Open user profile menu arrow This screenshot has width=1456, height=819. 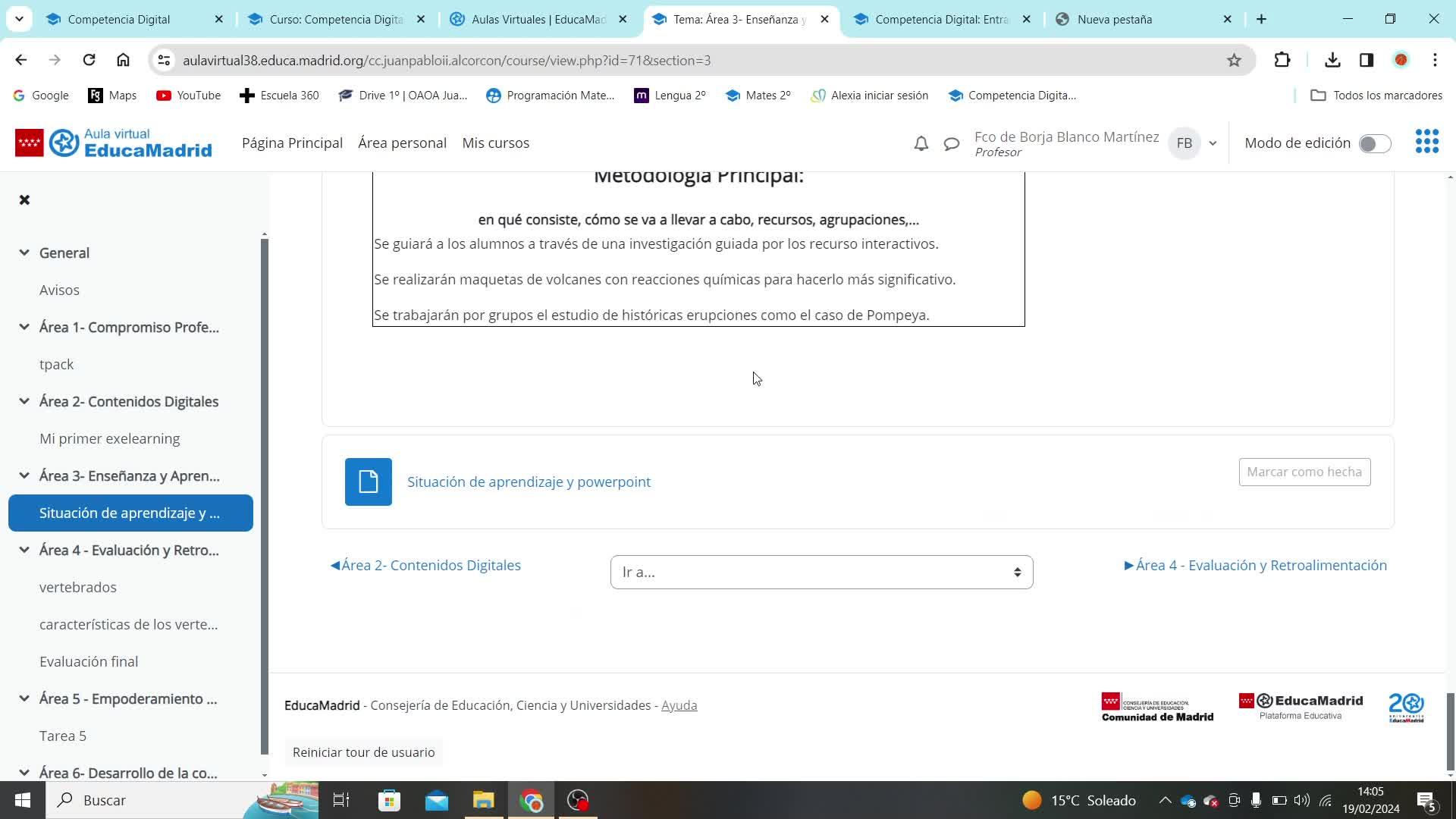coord(1213,143)
